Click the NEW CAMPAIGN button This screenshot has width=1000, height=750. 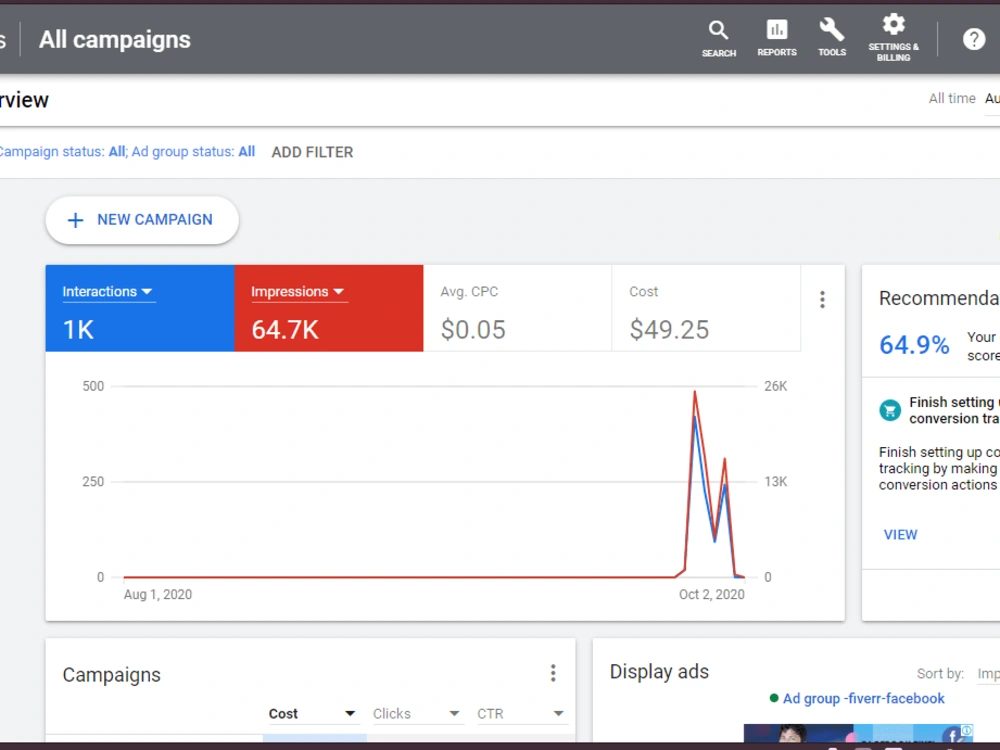point(142,220)
